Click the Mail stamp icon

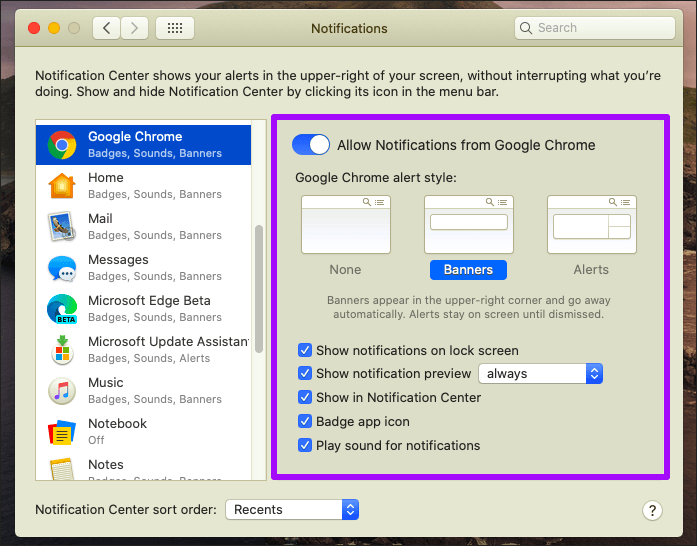point(62,227)
